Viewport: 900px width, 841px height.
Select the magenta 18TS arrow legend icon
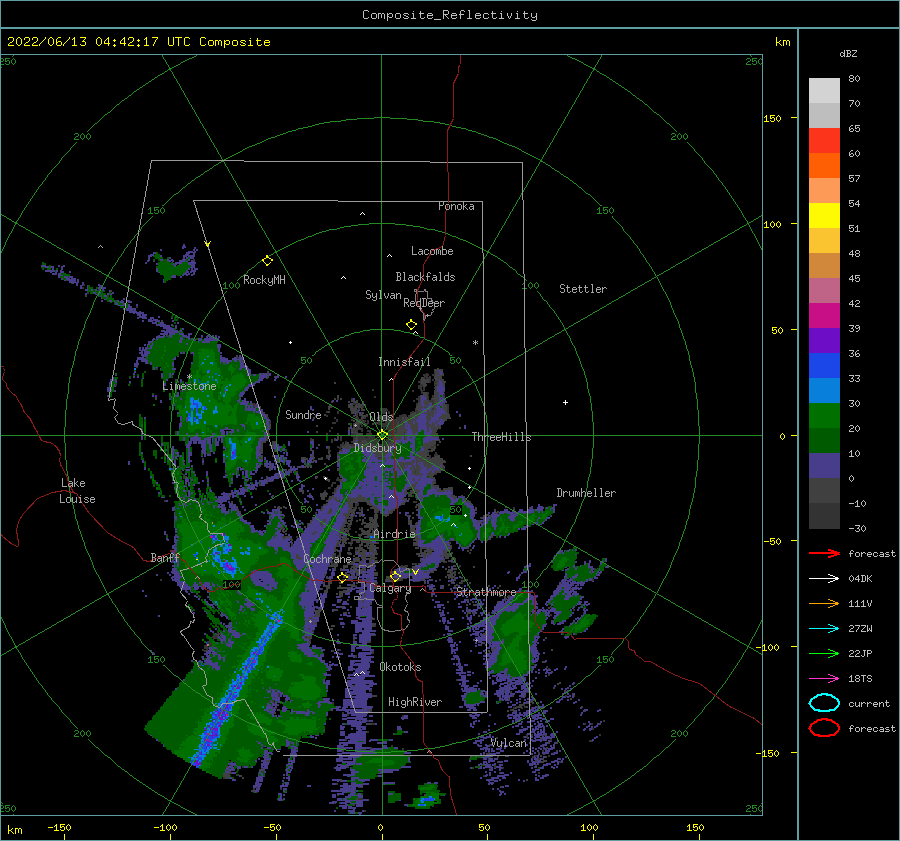coord(824,679)
